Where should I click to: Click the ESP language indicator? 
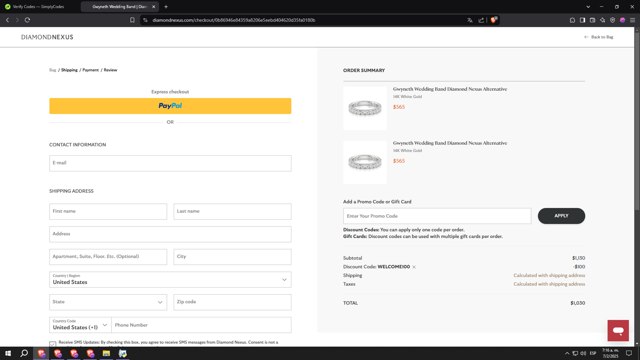pos(593,353)
